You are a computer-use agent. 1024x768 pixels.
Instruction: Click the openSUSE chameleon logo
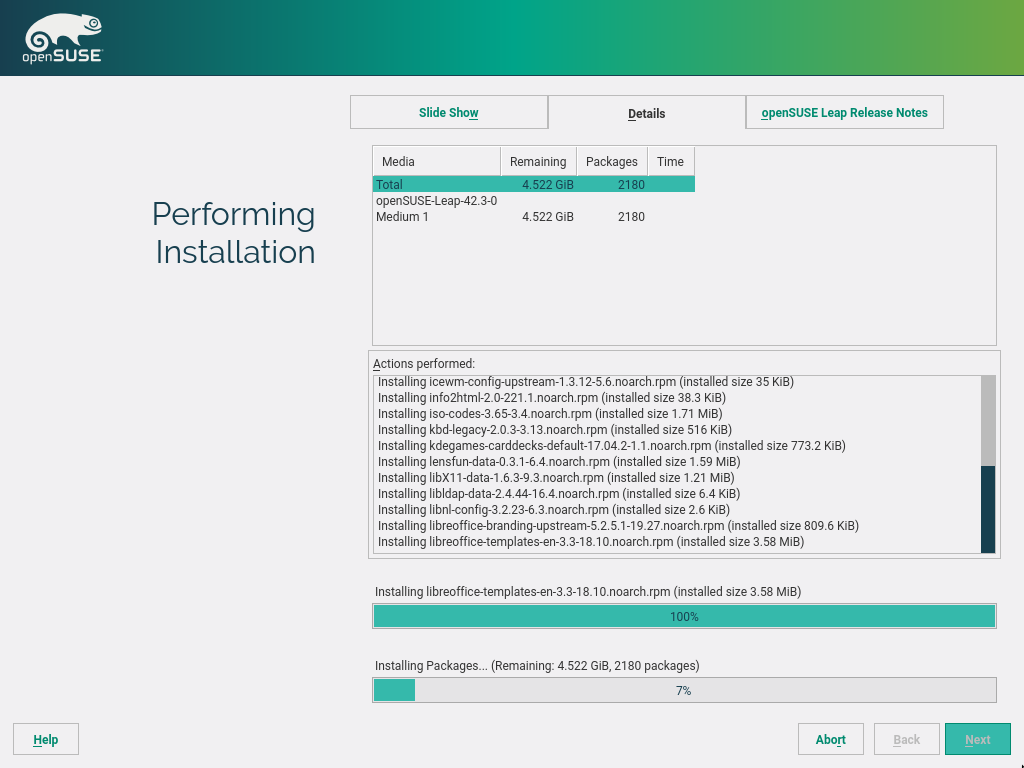(62, 40)
